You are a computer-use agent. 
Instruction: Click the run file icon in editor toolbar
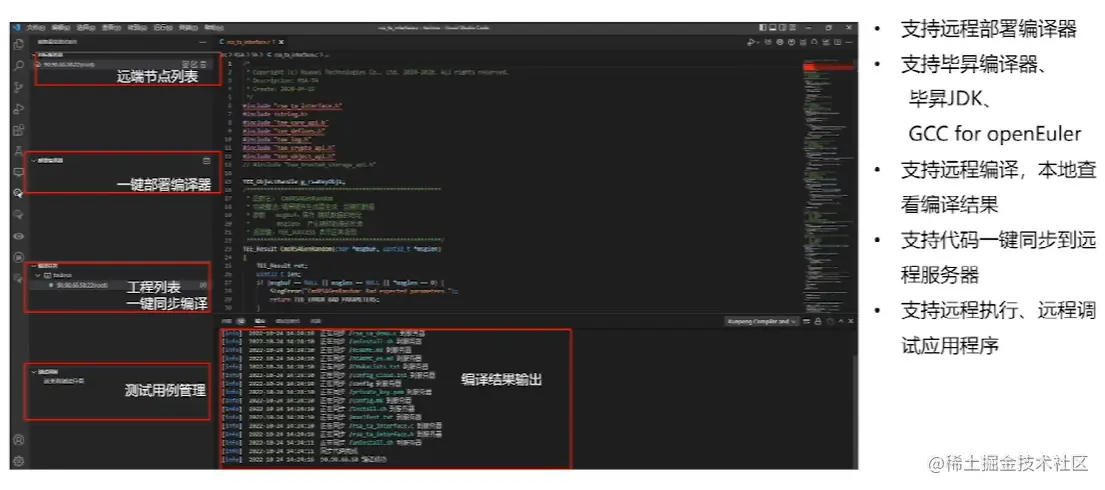tap(751, 42)
